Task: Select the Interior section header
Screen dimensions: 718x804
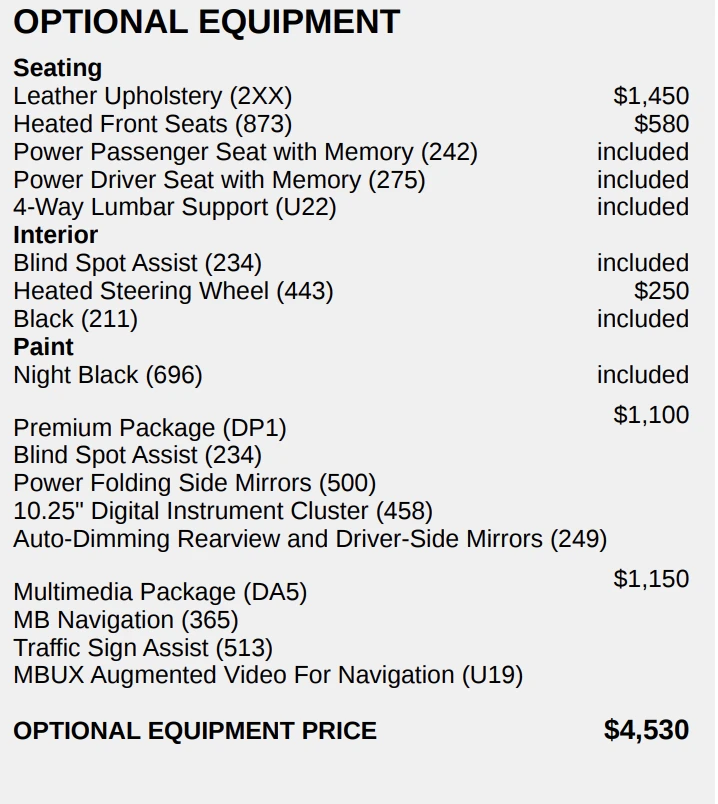Action: tap(55, 235)
